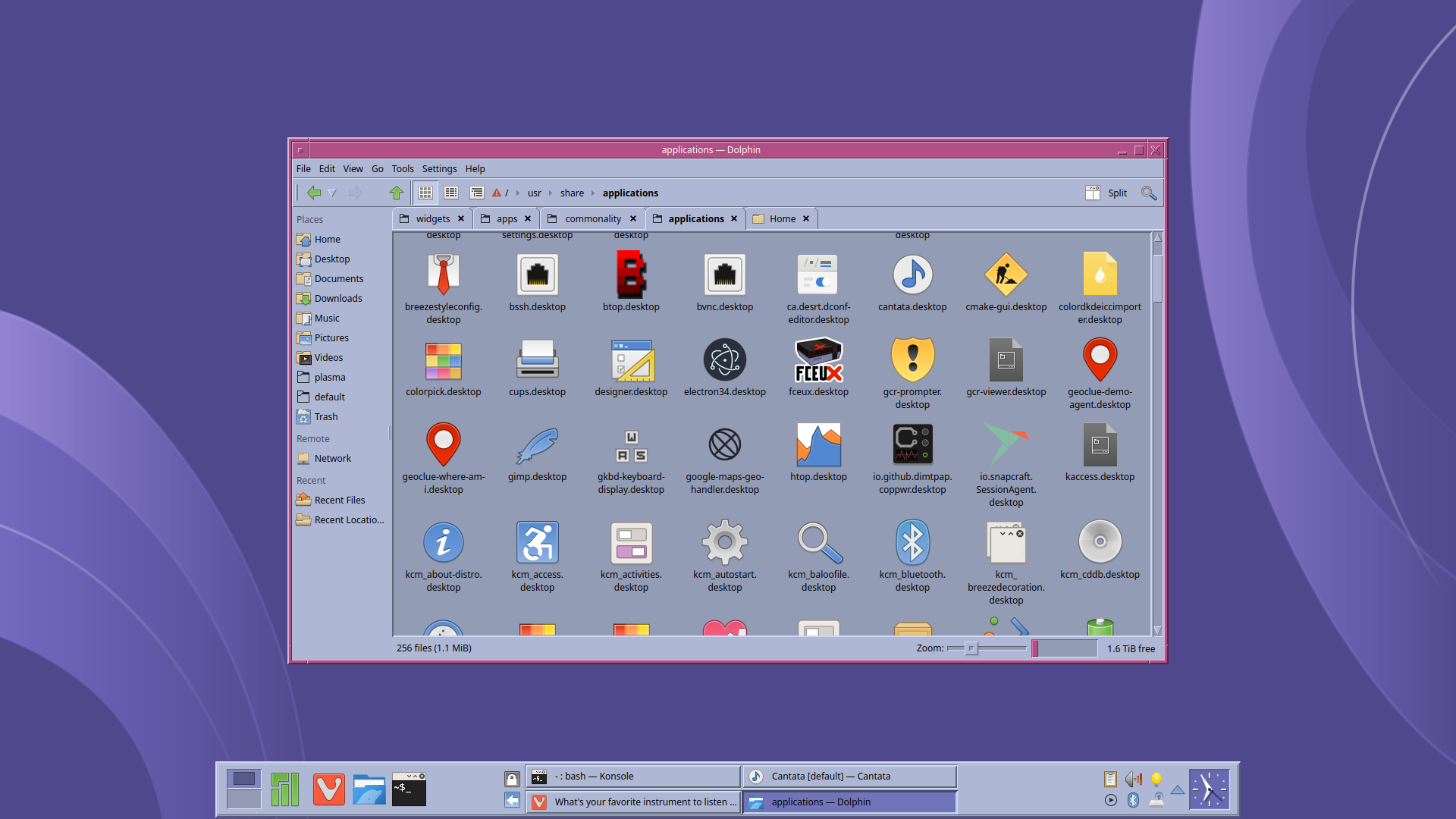Select geoclue-demo-agent.desktop pin icon
The width and height of the screenshot is (1456, 819).
(1100, 359)
